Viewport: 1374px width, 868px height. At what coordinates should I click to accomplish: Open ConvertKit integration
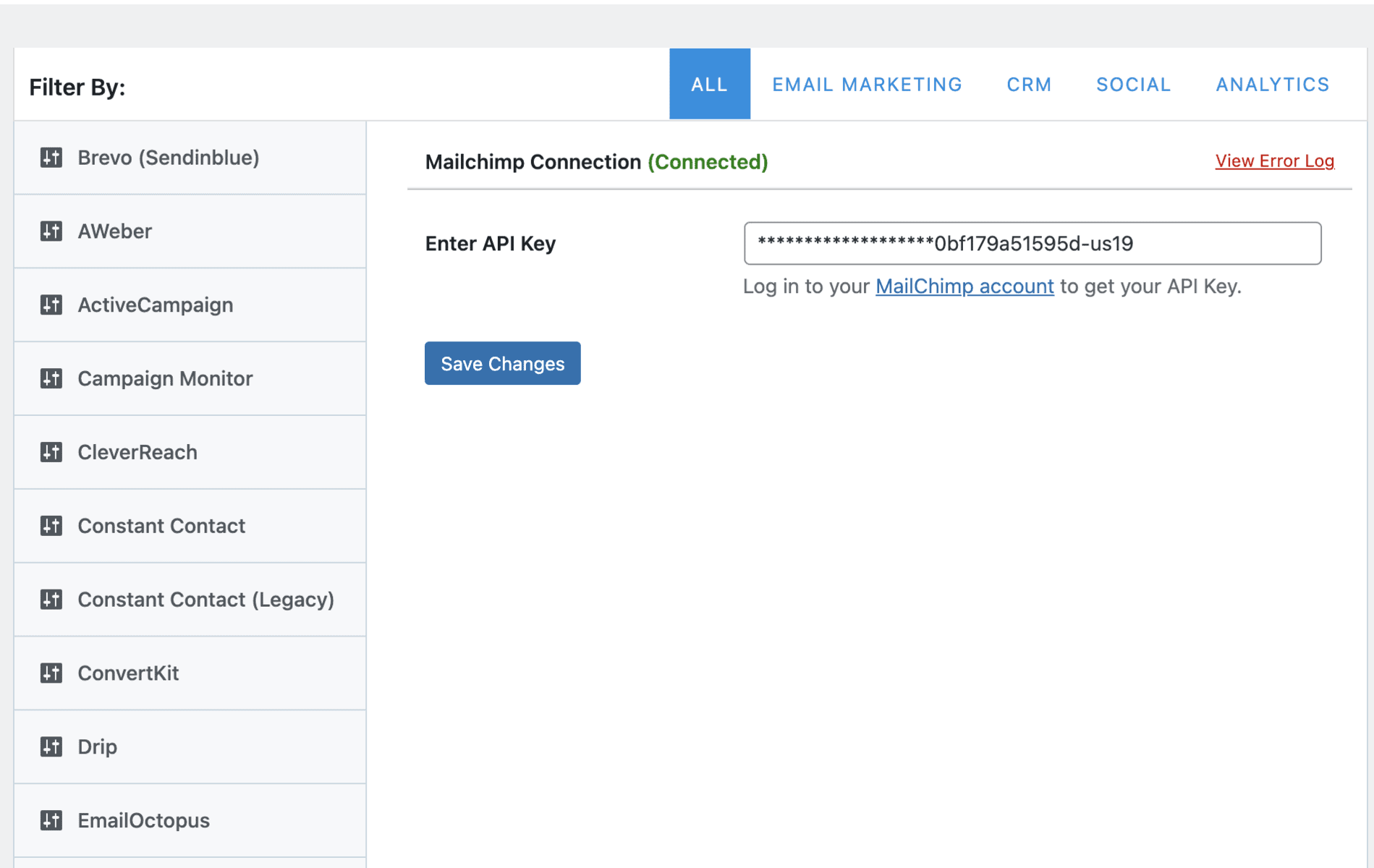190,673
